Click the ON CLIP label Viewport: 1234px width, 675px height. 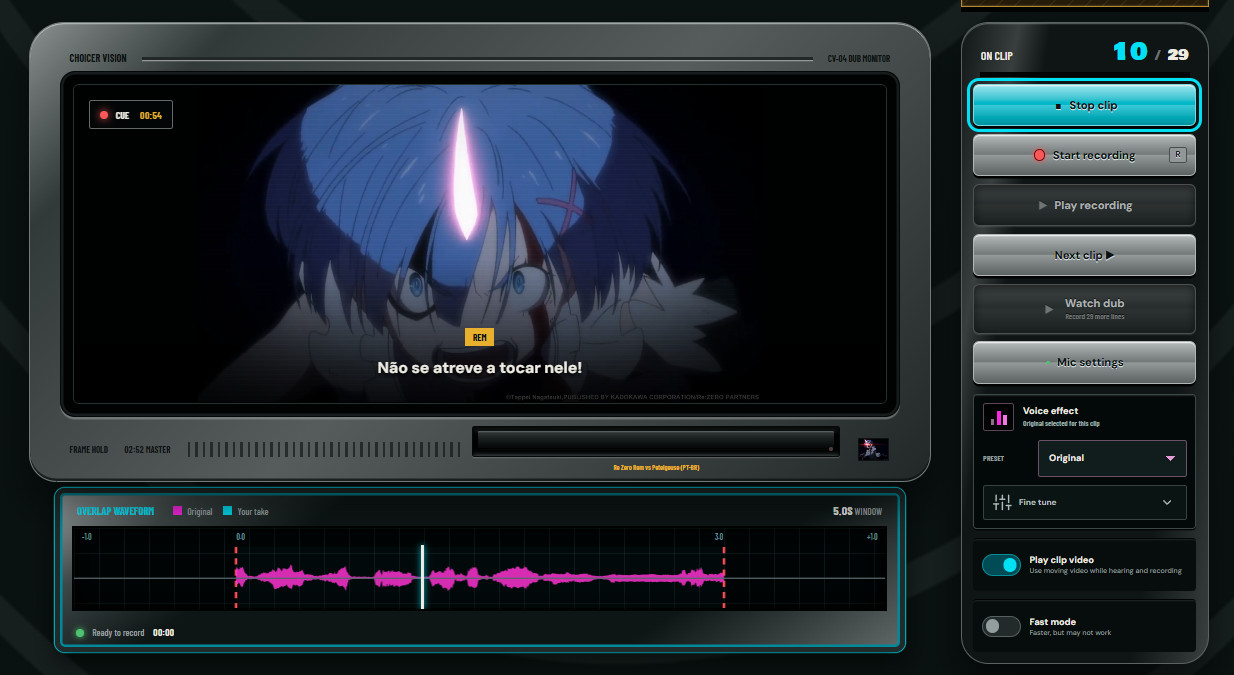coord(996,56)
